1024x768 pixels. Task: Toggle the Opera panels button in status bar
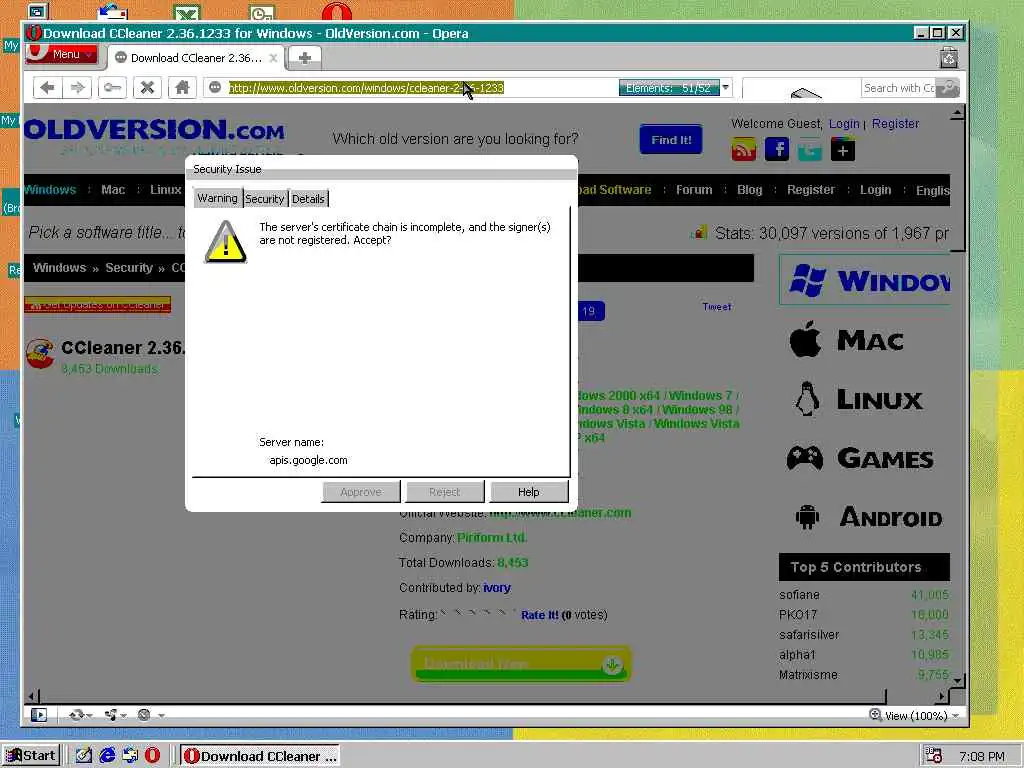pyautogui.click(x=39, y=715)
